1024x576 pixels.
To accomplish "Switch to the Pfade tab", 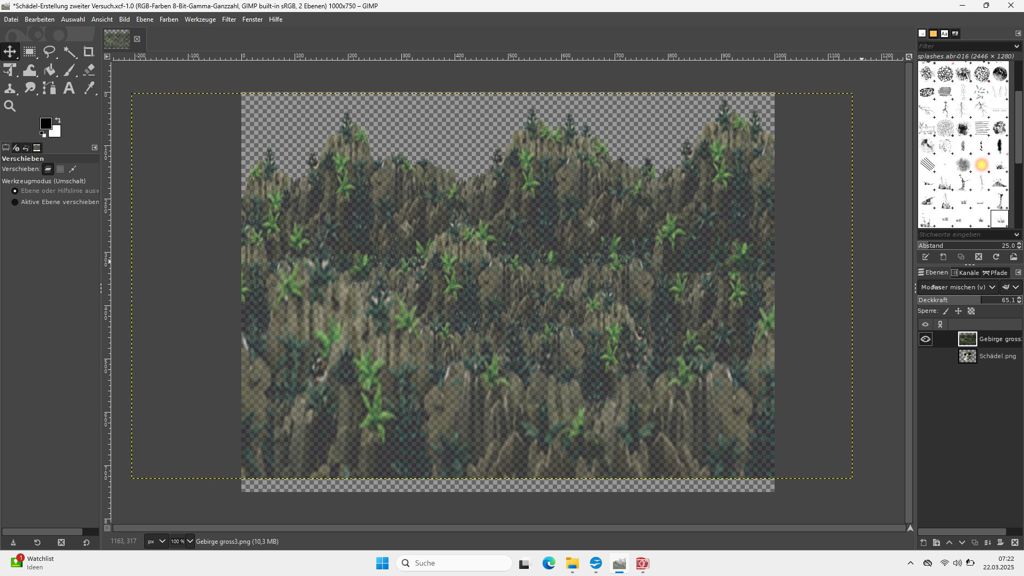I will 995,272.
